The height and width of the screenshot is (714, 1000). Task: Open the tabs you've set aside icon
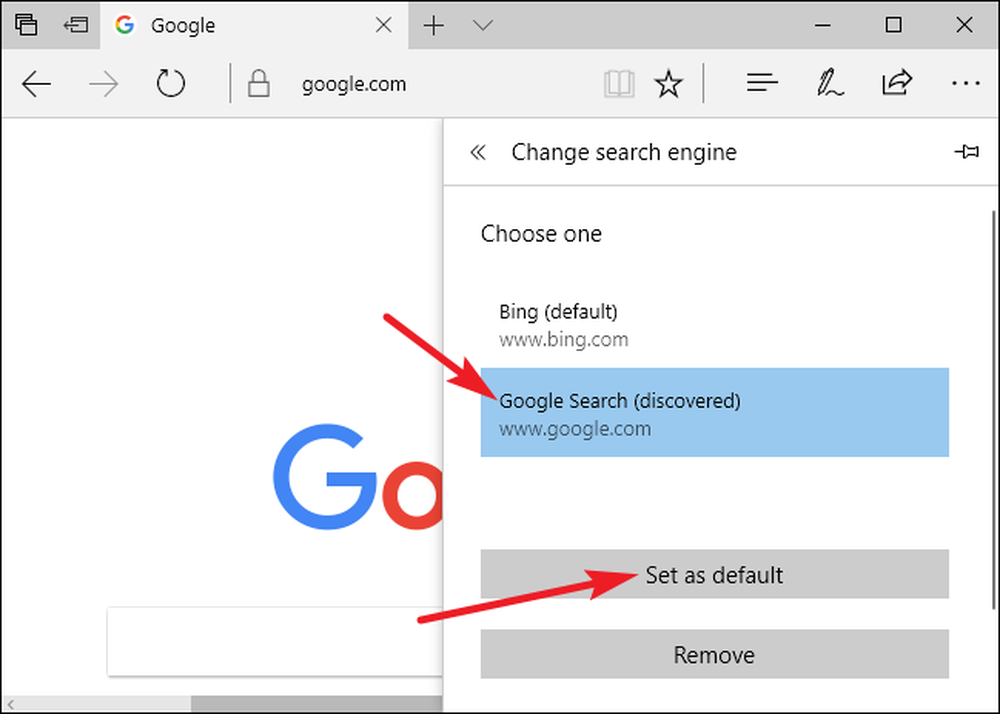(26, 25)
